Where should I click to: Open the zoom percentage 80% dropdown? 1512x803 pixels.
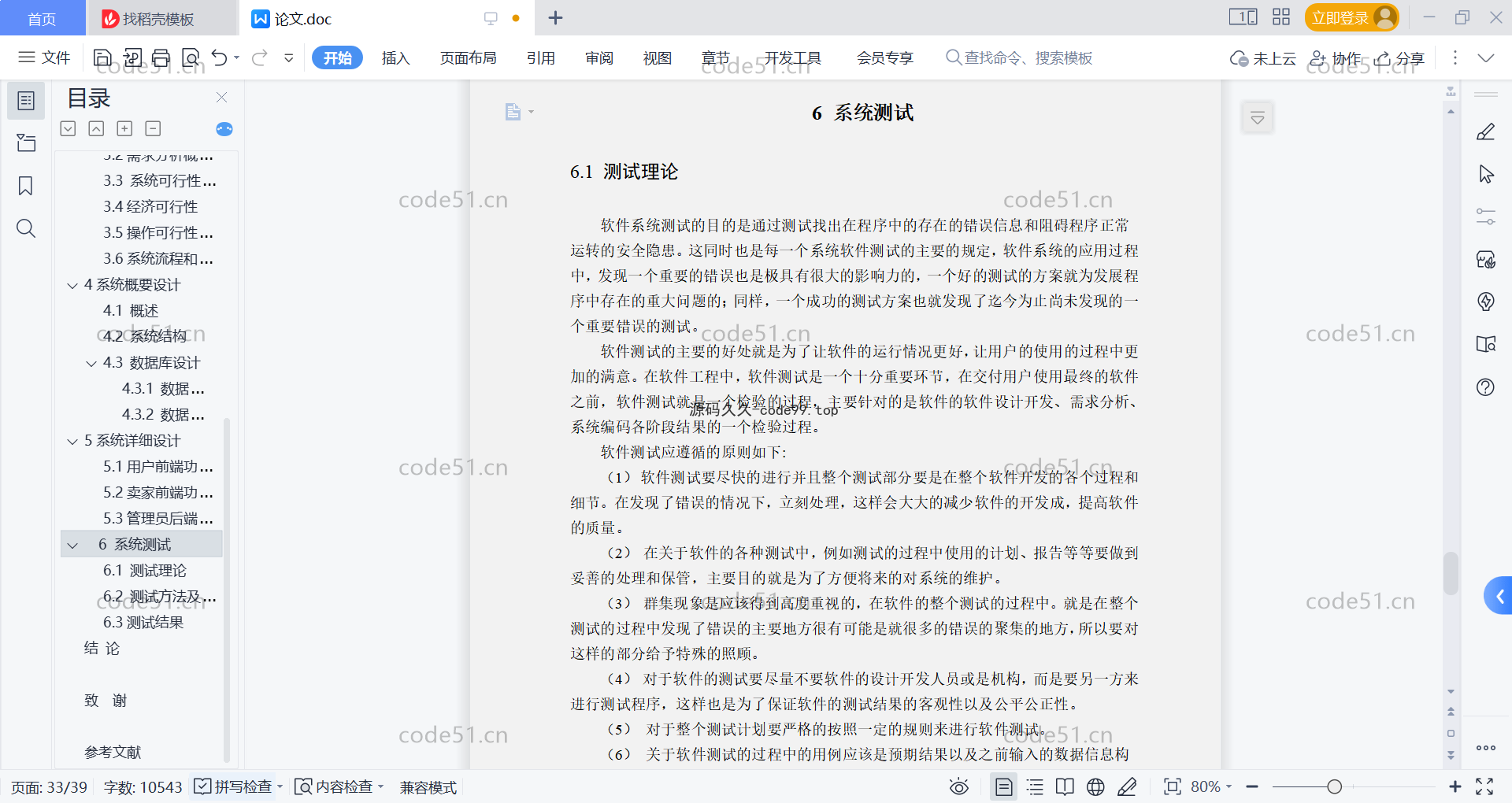[1212, 786]
